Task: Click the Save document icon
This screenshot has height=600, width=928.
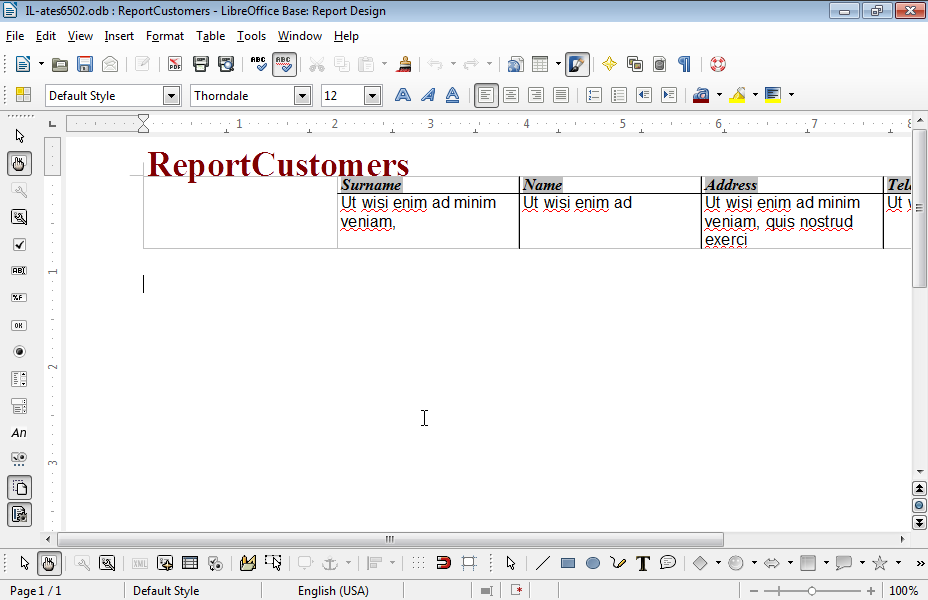Action: coord(85,64)
